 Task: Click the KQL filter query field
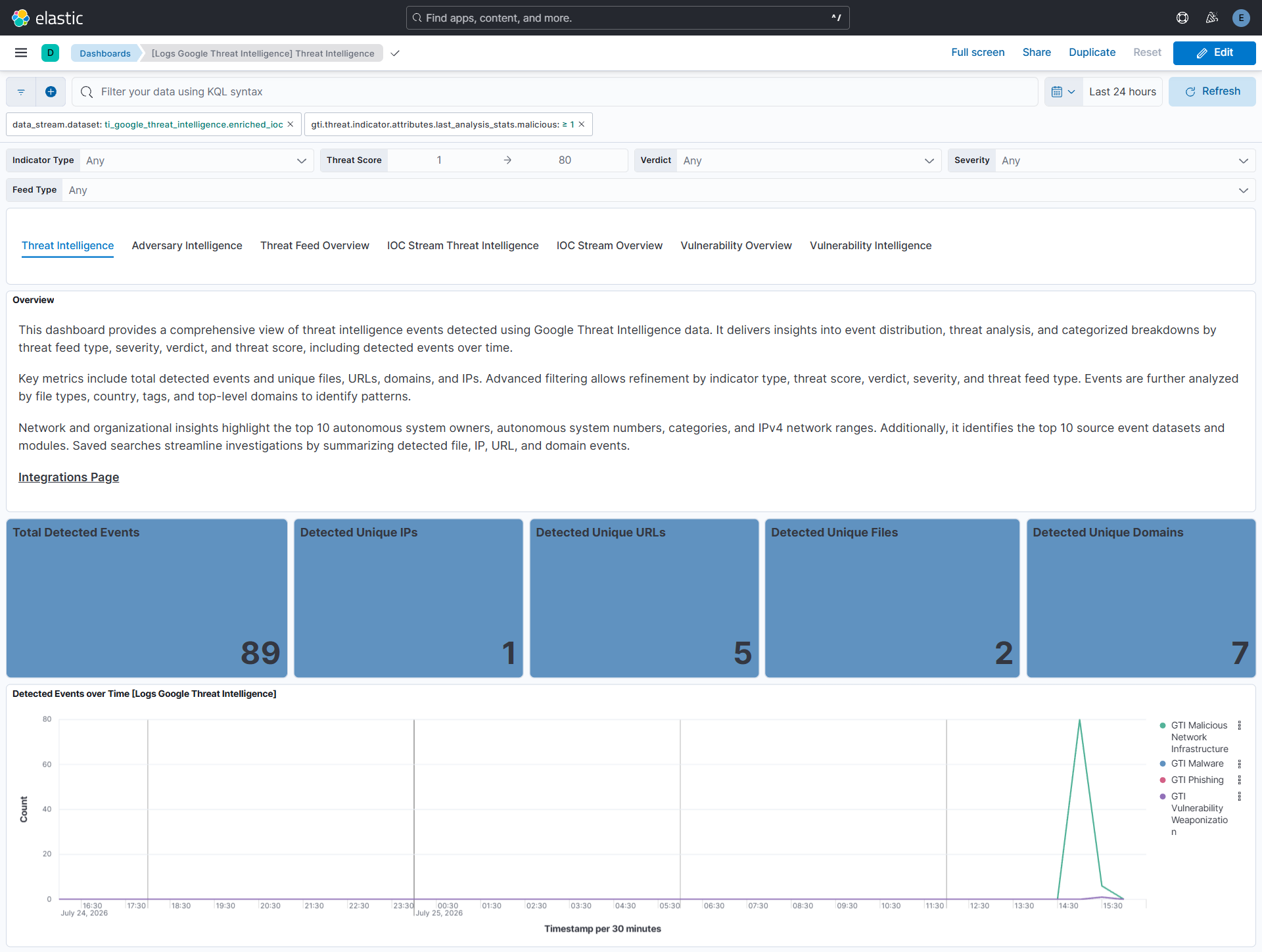pyautogui.click(x=555, y=91)
